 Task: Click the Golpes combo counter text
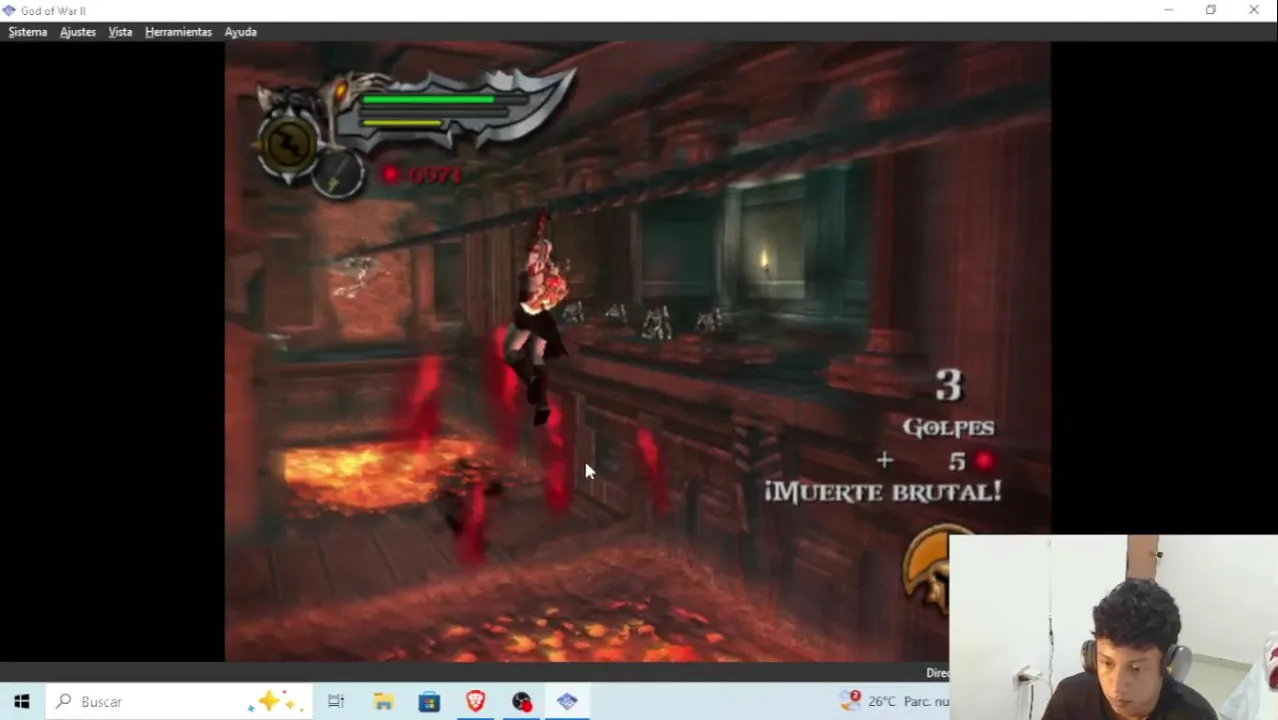pyautogui.click(x=948, y=428)
